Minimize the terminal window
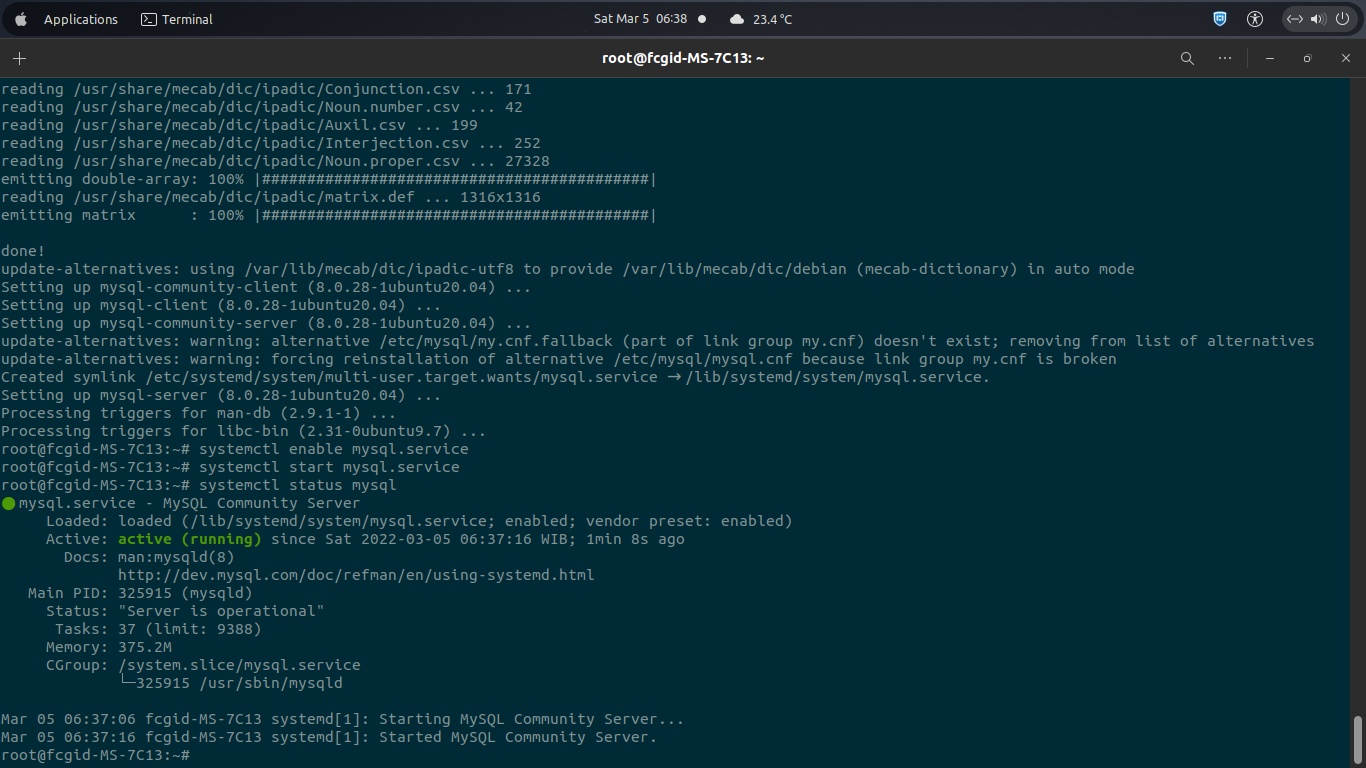Viewport: 1366px width, 768px height. (x=1270, y=58)
